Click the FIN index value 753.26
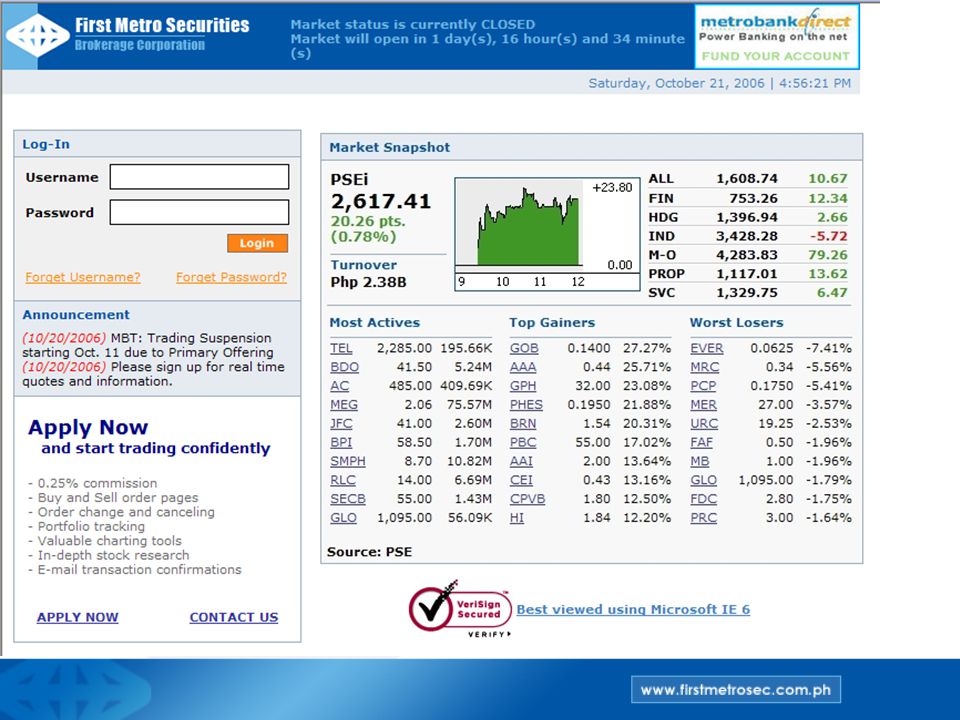The image size is (960, 720). [753, 198]
